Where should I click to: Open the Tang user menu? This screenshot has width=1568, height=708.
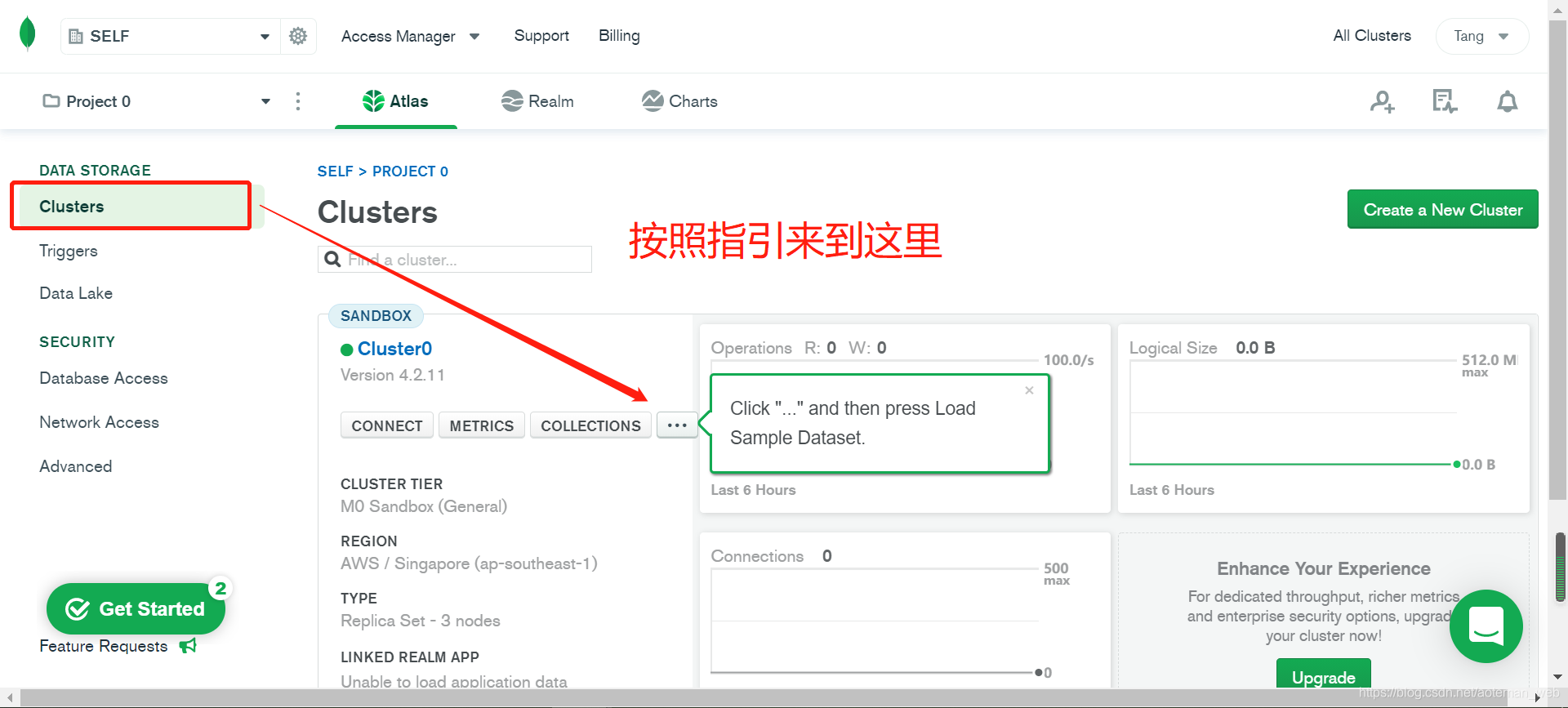[x=1481, y=36]
